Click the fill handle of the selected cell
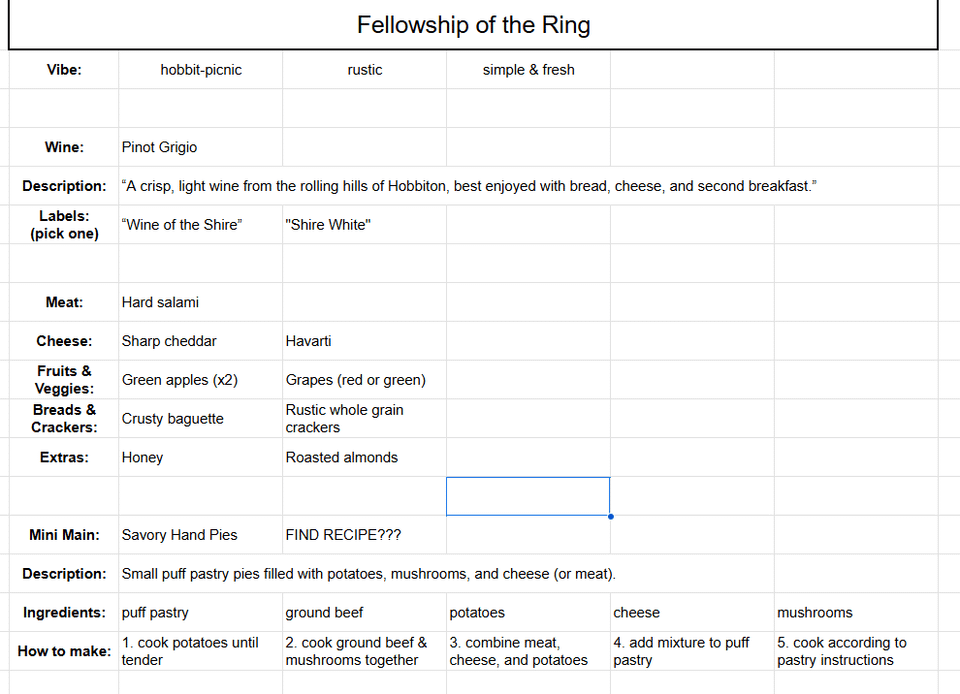 [x=610, y=516]
